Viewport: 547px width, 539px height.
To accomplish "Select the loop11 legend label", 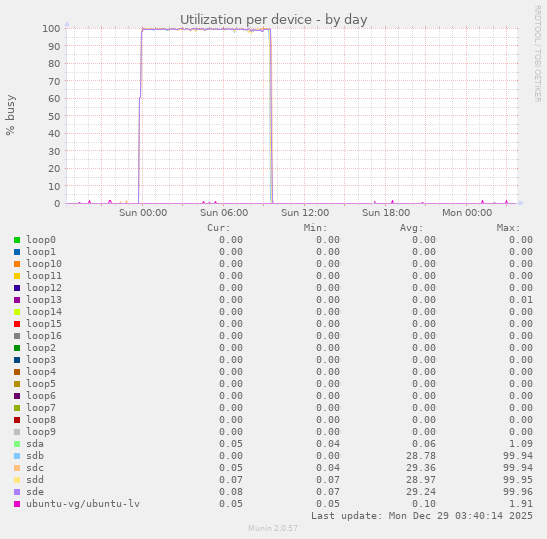I will 44,276.
